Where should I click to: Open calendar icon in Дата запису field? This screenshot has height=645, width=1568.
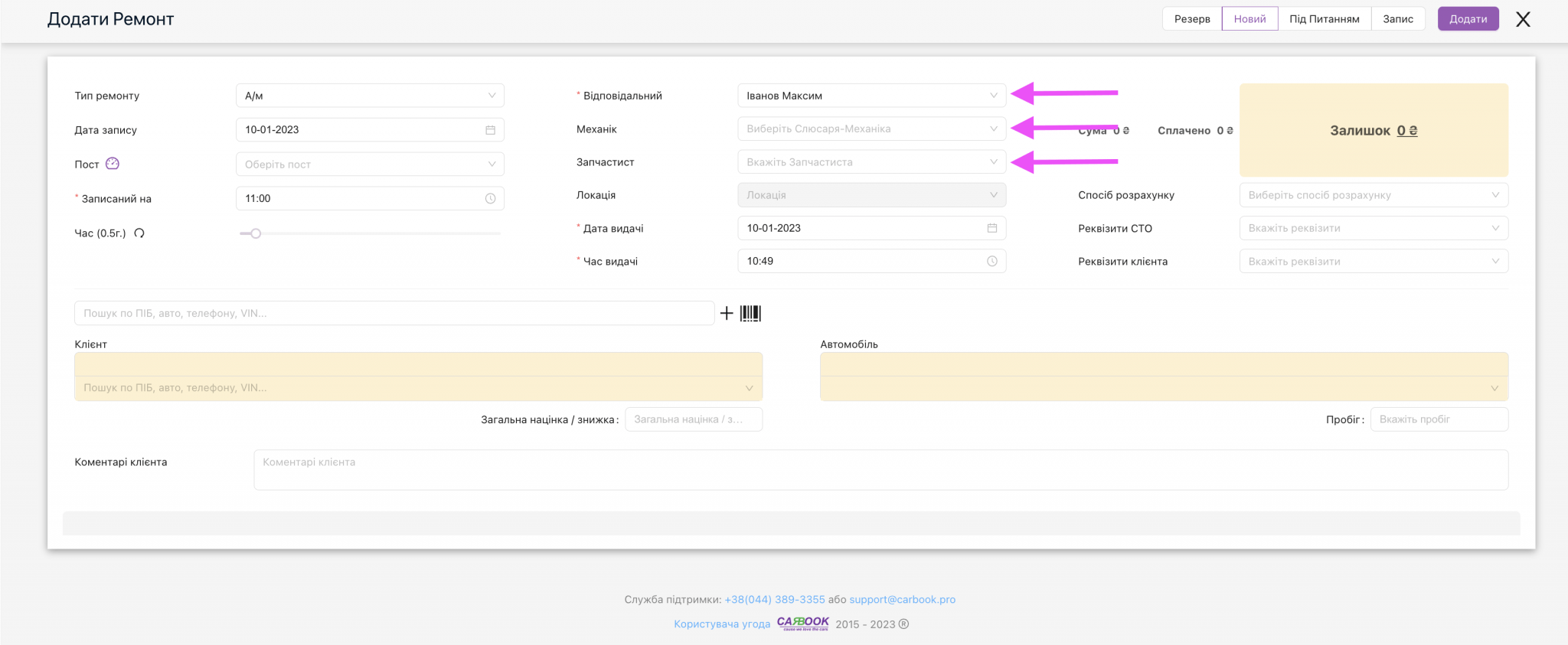(x=490, y=130)
